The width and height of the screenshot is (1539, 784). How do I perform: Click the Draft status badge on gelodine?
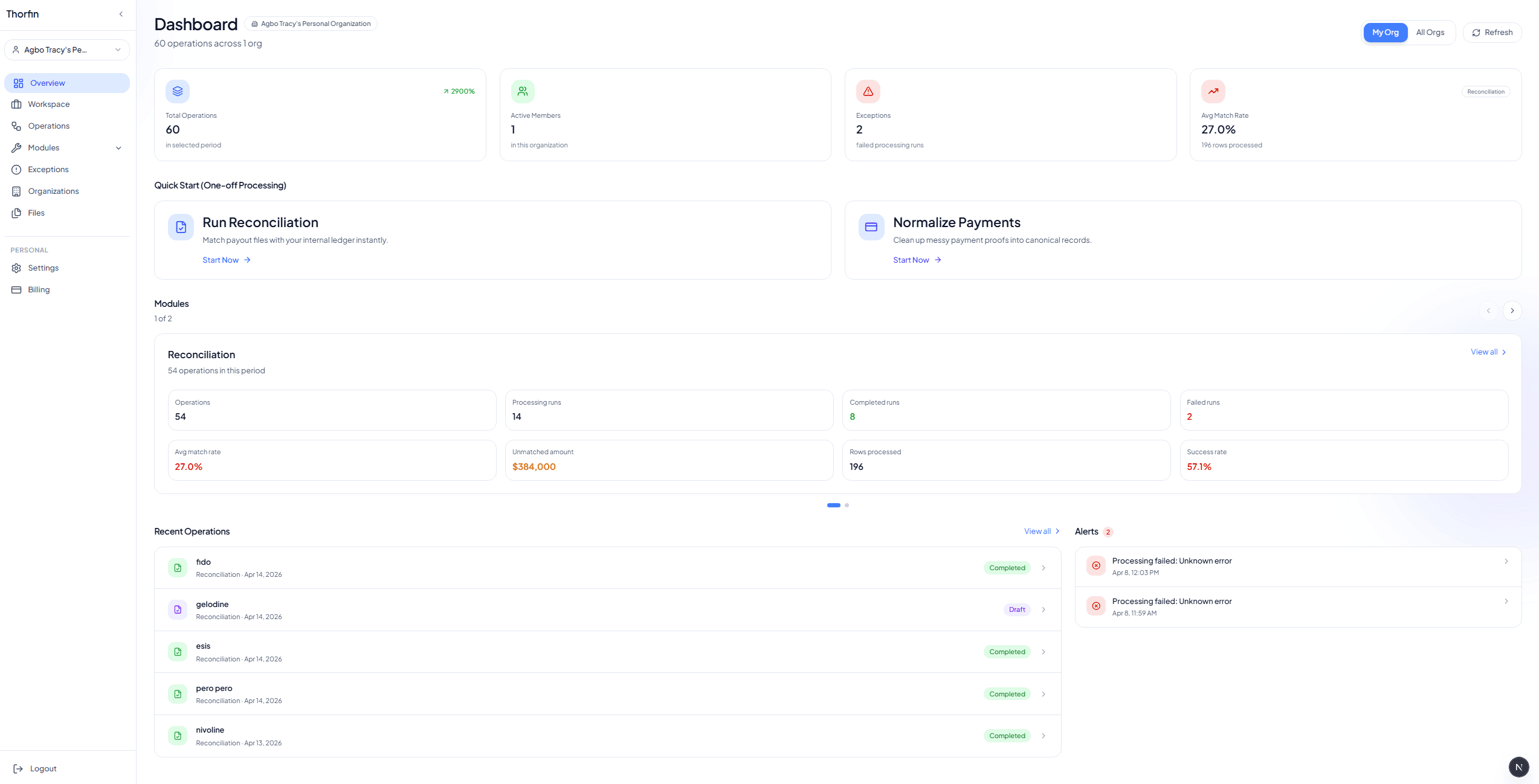click(x=1017, y=610)
